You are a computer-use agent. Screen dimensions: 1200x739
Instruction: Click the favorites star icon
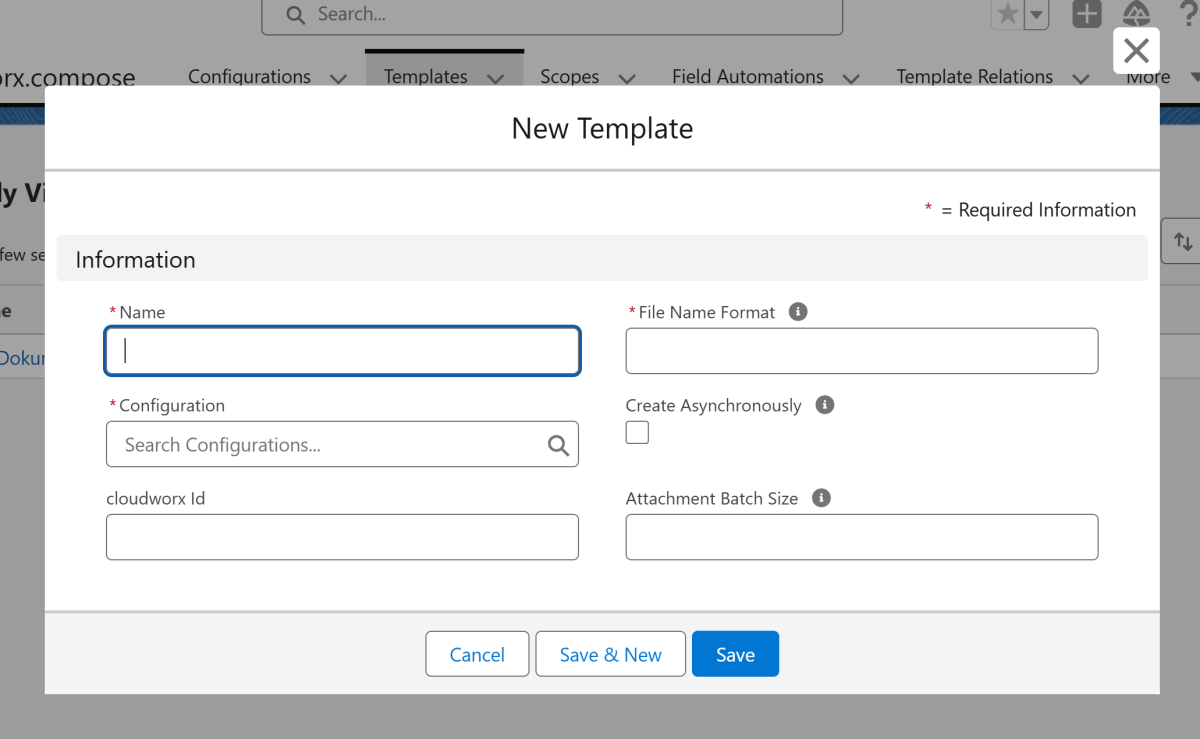1007,14
